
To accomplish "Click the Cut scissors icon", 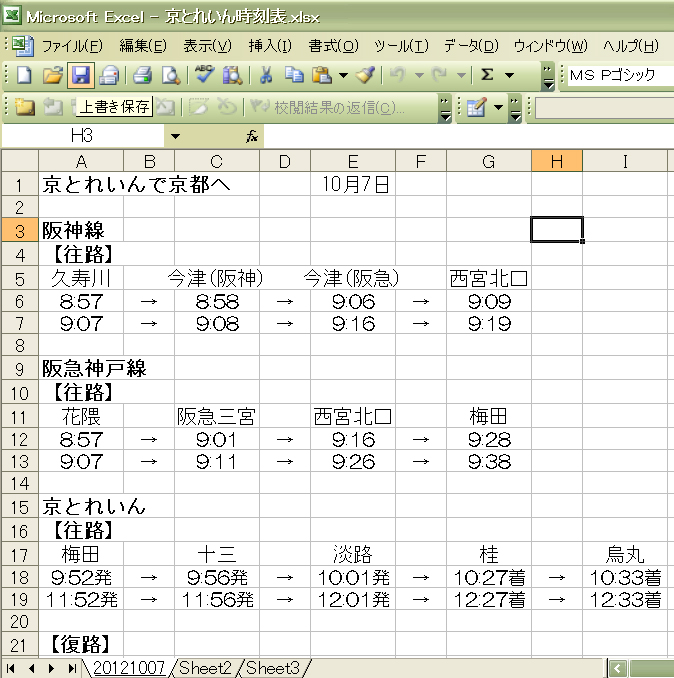I will coord(266,75).
